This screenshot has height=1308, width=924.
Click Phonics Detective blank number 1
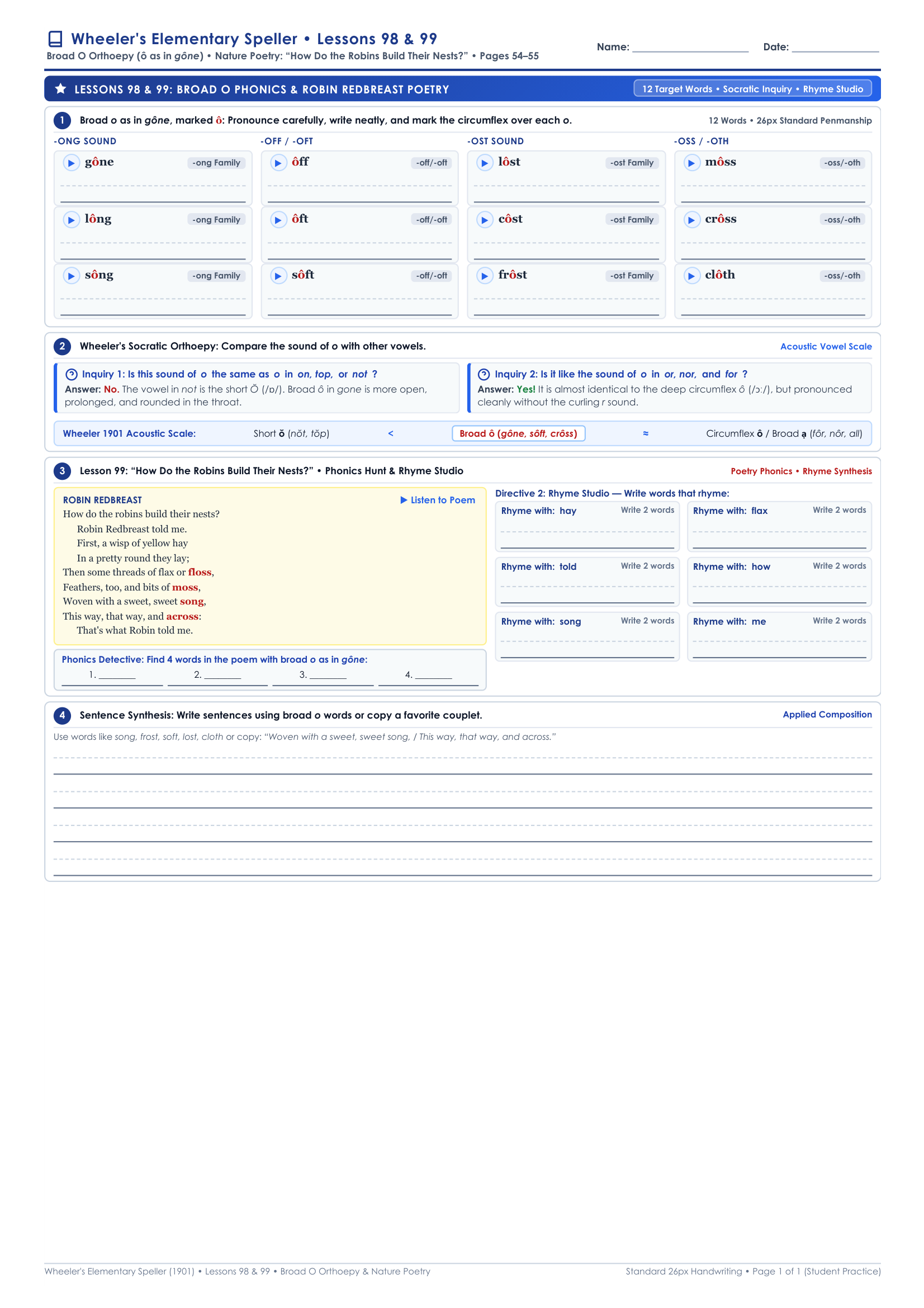pos(112,676)
